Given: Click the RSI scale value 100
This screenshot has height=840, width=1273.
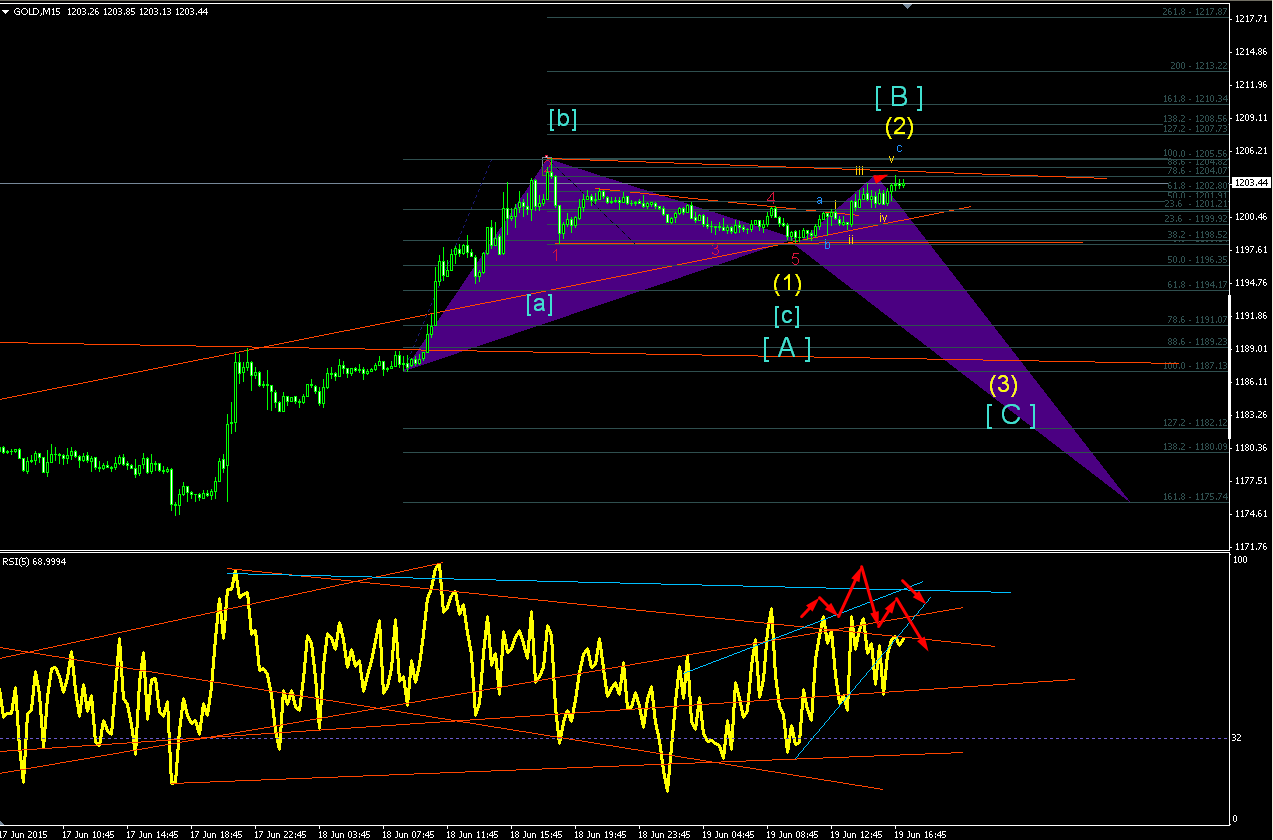Looking at the screenshot, I should click(1241, 559).
